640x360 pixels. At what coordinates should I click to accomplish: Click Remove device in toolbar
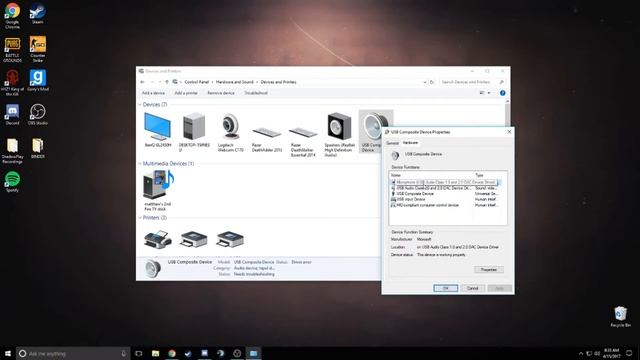(221, 93)
